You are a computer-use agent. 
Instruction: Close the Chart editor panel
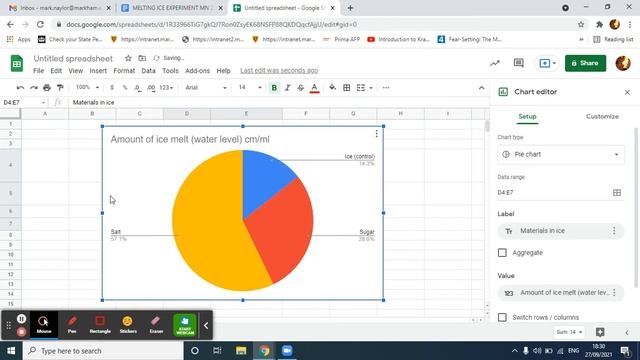(x=627, y=92)
